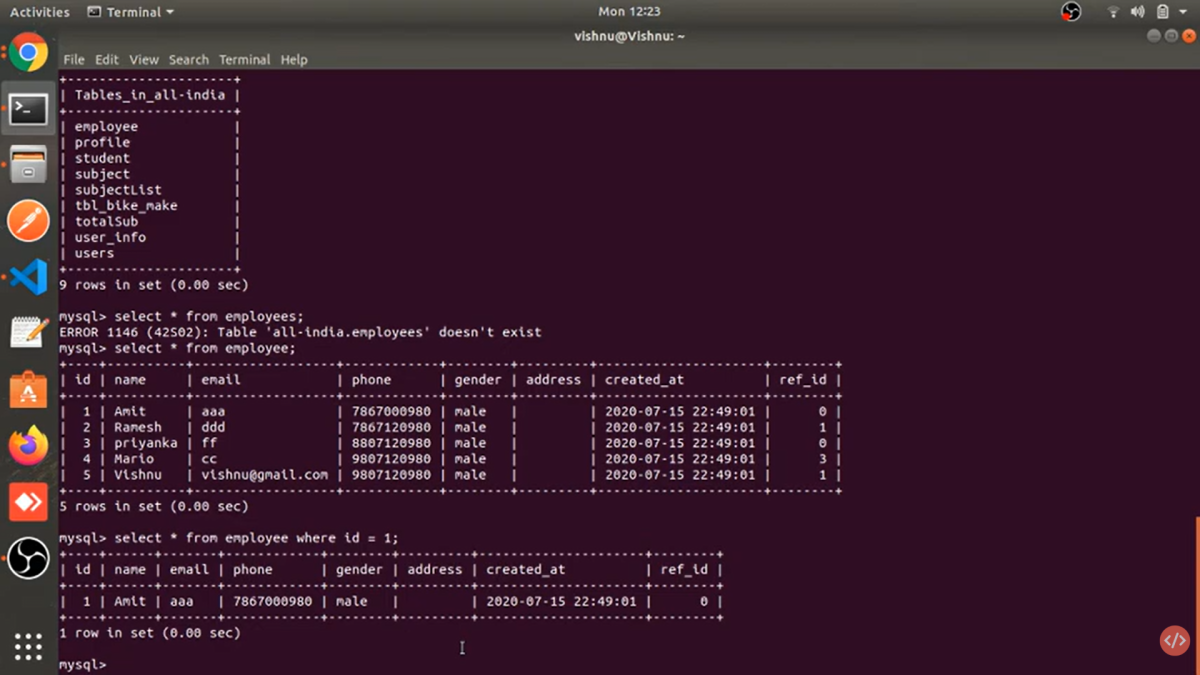This screenshot has height=675, width=1200.
Task: Open AnyDesk red dock icon
Action: (x=28, y=502)
